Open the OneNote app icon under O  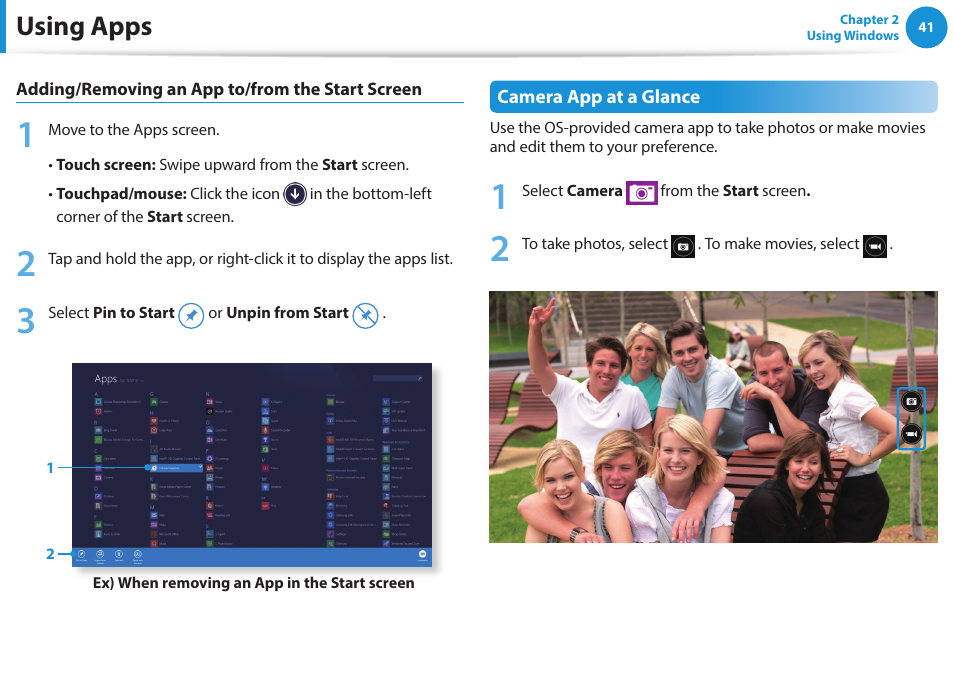[209, 440]
